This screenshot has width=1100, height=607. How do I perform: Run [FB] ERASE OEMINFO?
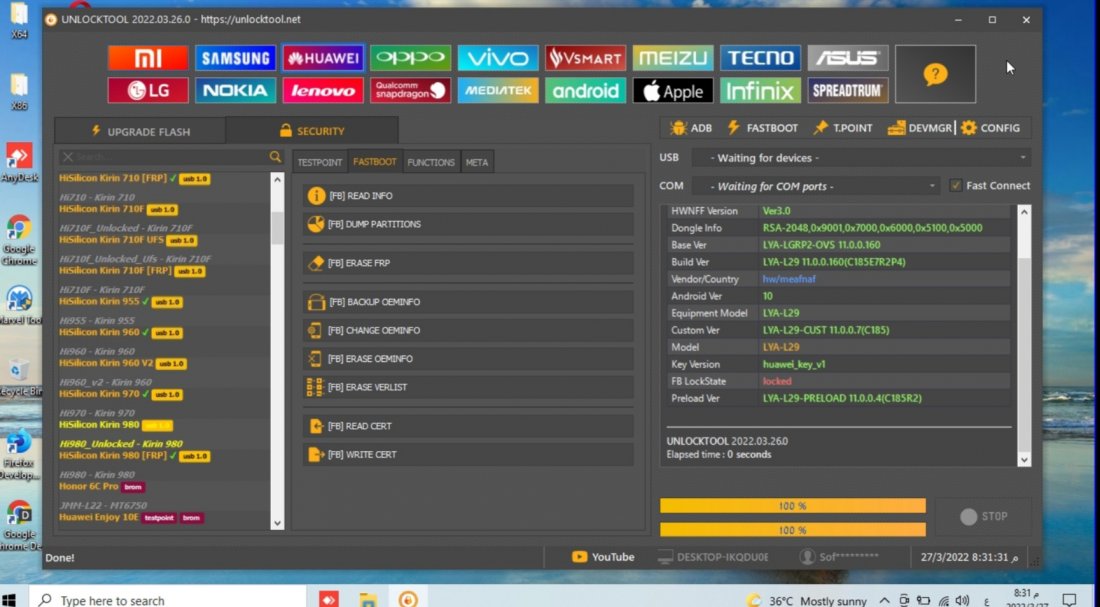pyautogui.click(x=468, y=359)
